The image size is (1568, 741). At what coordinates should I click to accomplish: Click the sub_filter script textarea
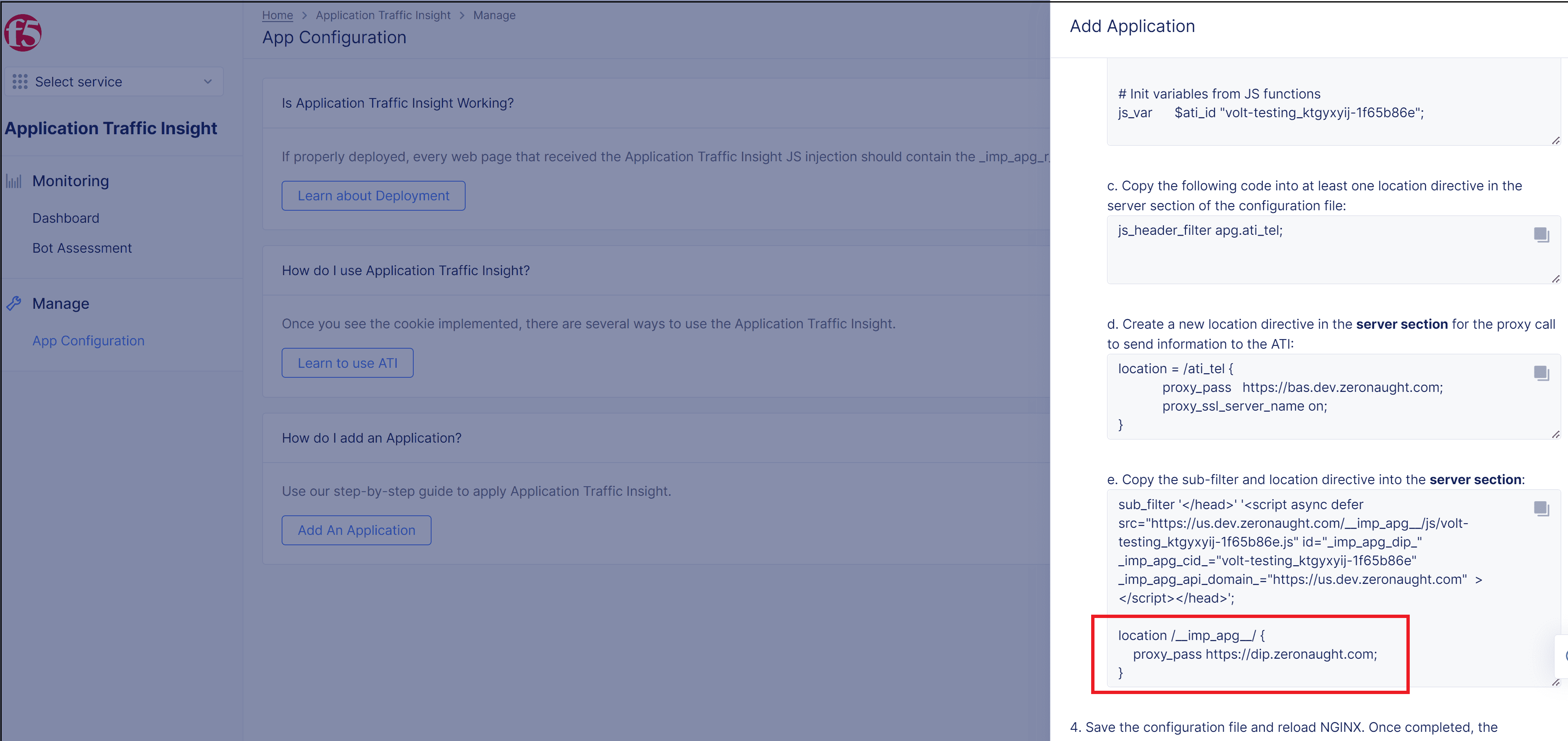coord(1333,588)
